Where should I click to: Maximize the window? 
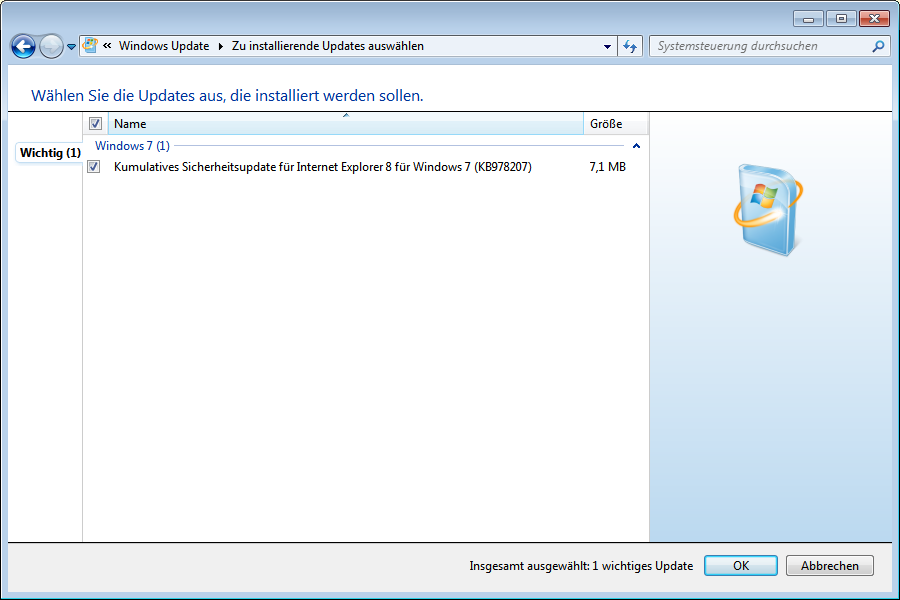(841, 19)
